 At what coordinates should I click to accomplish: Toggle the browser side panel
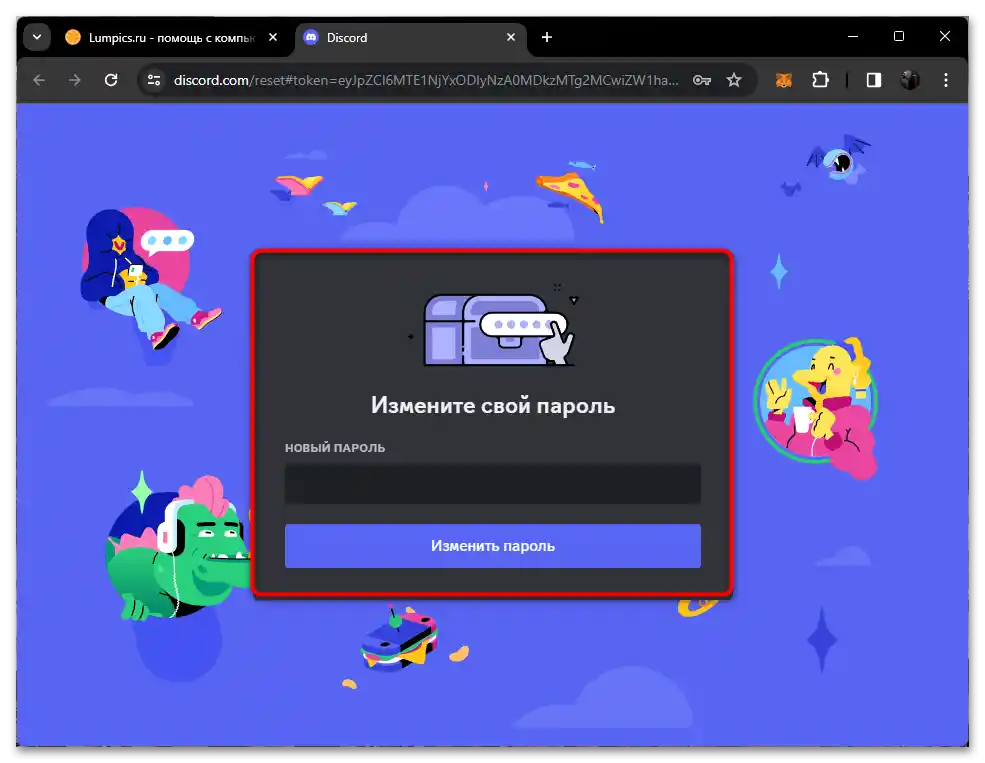point(874,80)
